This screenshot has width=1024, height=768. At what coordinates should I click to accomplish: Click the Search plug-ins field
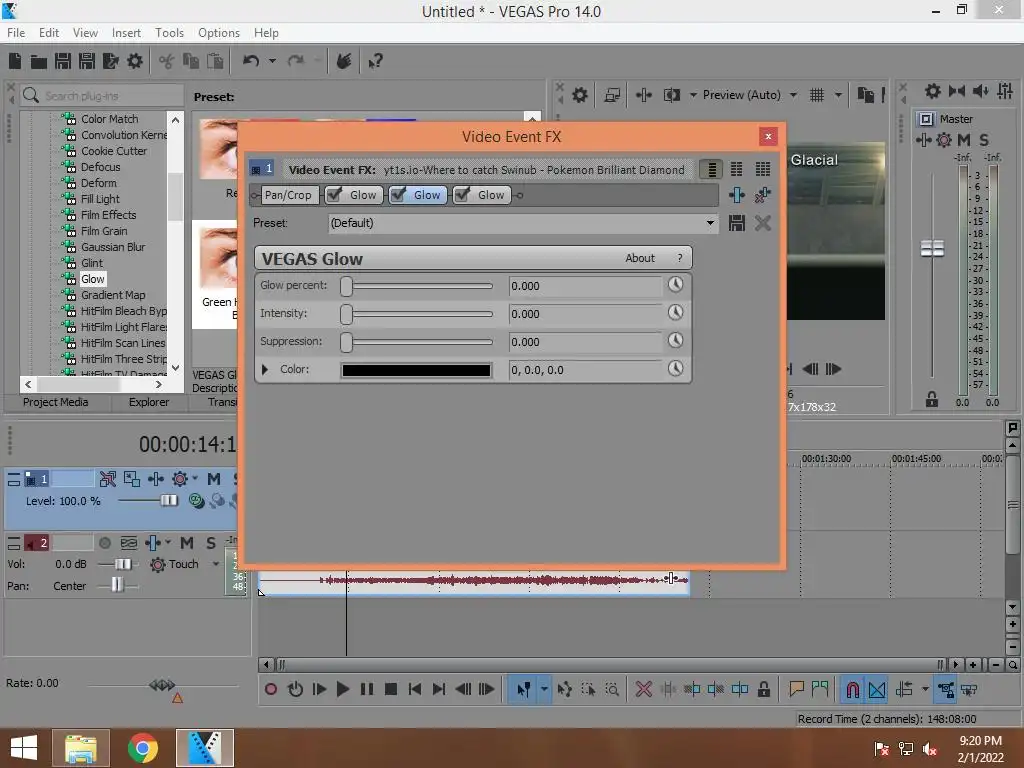click(x=102, y=96)
